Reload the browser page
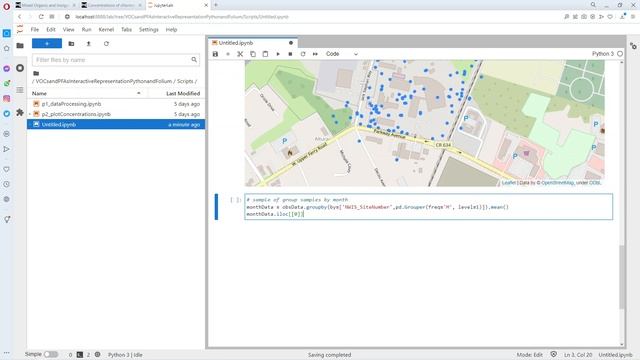 tap(41, 17)
